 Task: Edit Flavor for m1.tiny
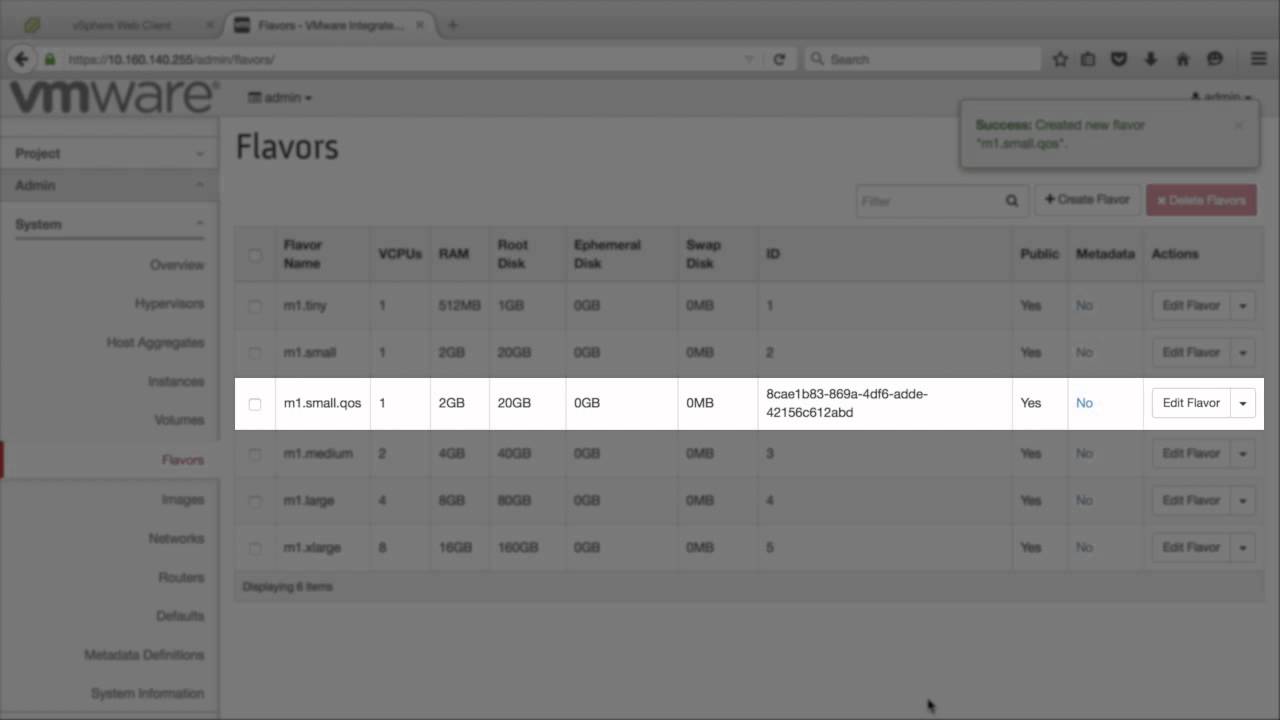[x=1191, y=305]
